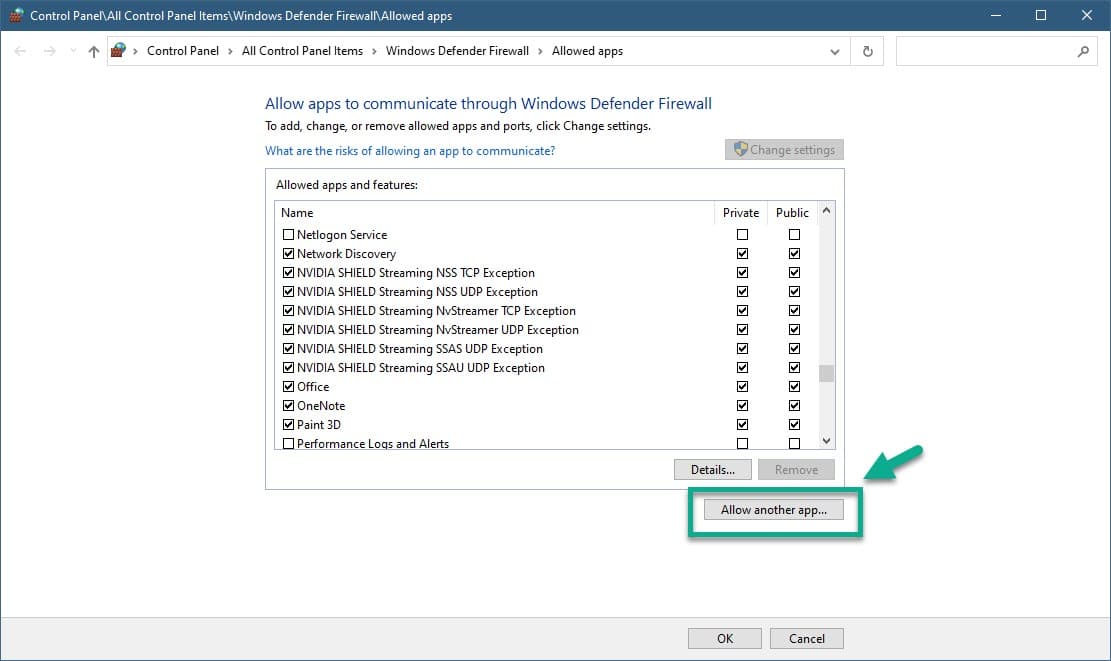Click the Details... button

point(713,470)
